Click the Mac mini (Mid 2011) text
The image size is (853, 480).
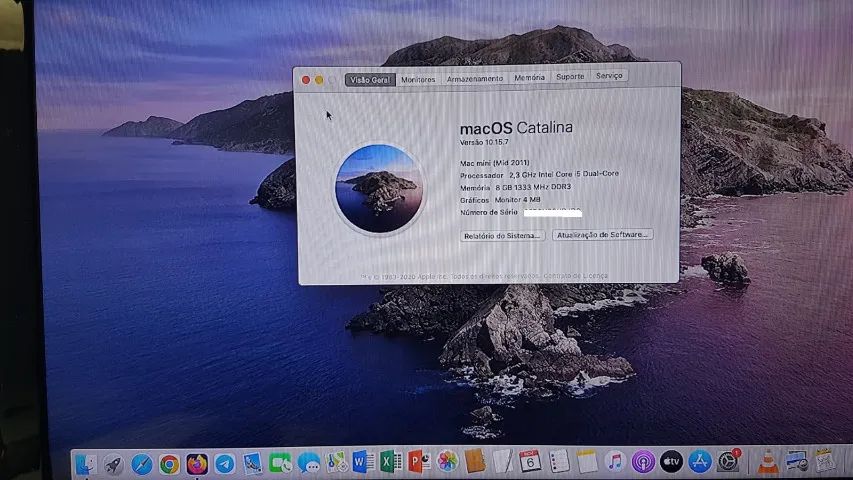495,163
